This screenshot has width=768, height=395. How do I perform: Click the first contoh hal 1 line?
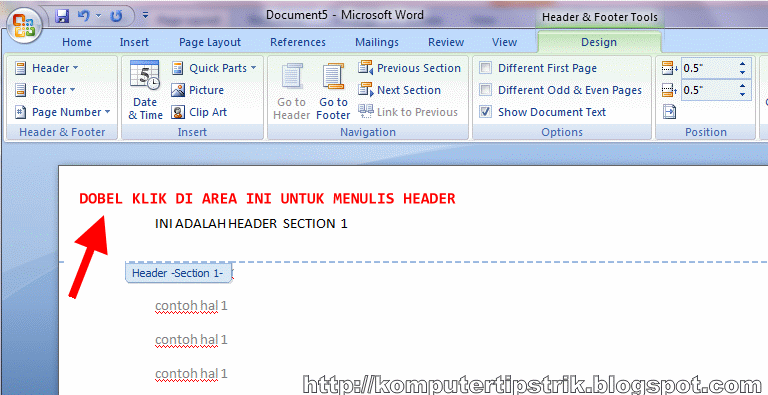pyautogui.click(x=192, y=306)
